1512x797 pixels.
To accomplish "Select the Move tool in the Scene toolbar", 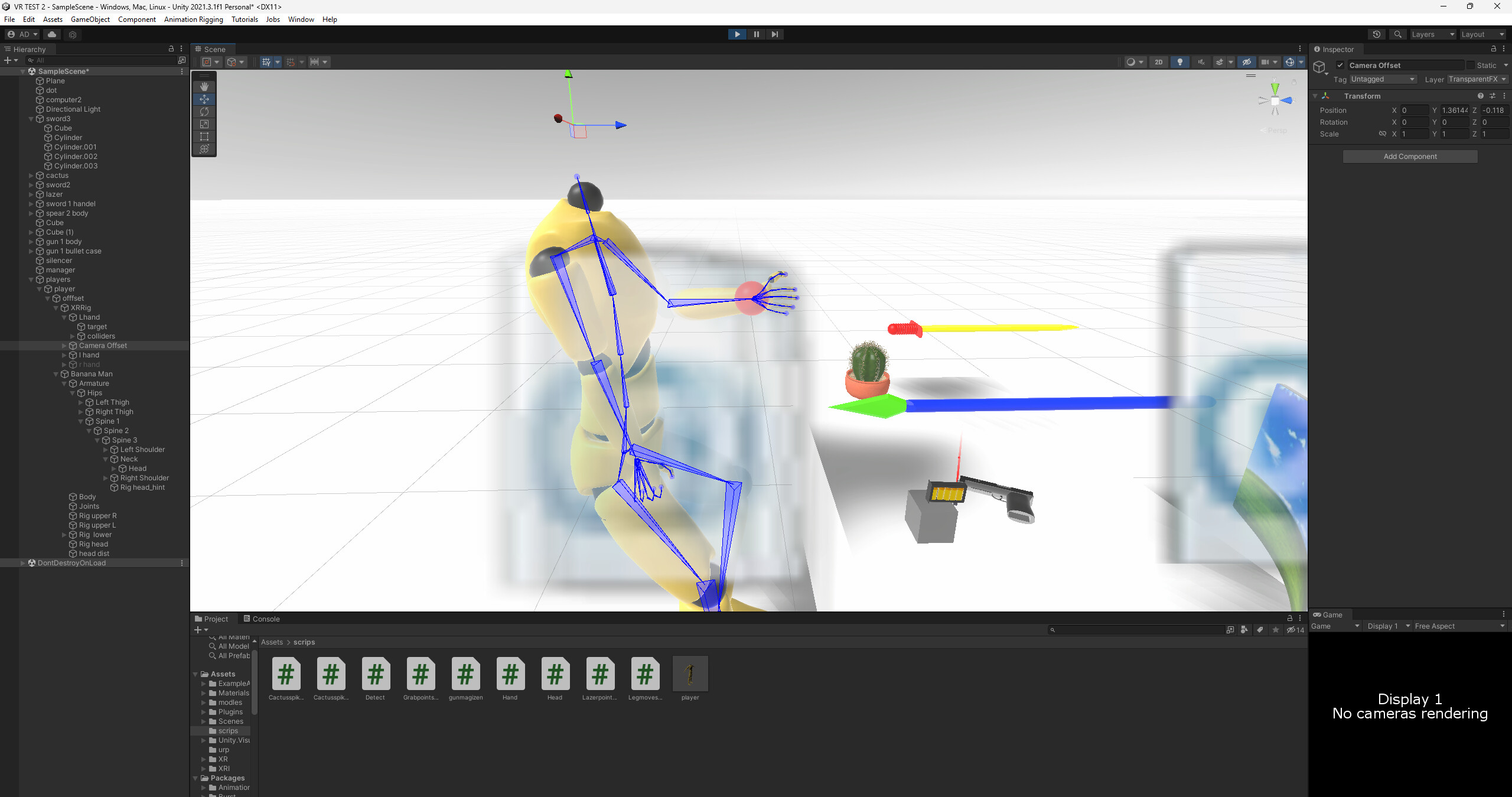I will [204, 99].
